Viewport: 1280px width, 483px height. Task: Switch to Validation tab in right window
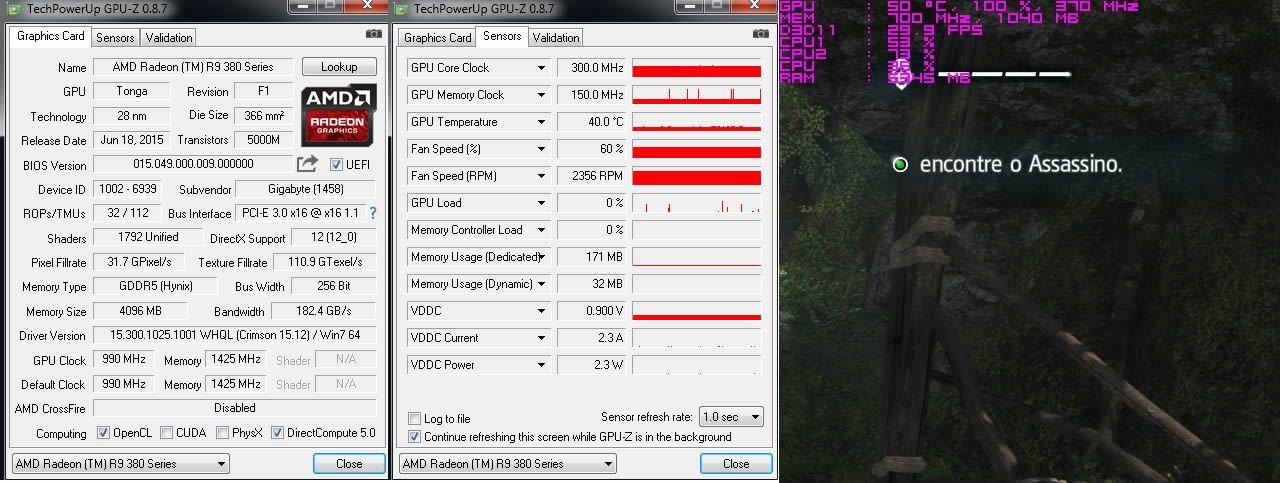pos(556,38)
